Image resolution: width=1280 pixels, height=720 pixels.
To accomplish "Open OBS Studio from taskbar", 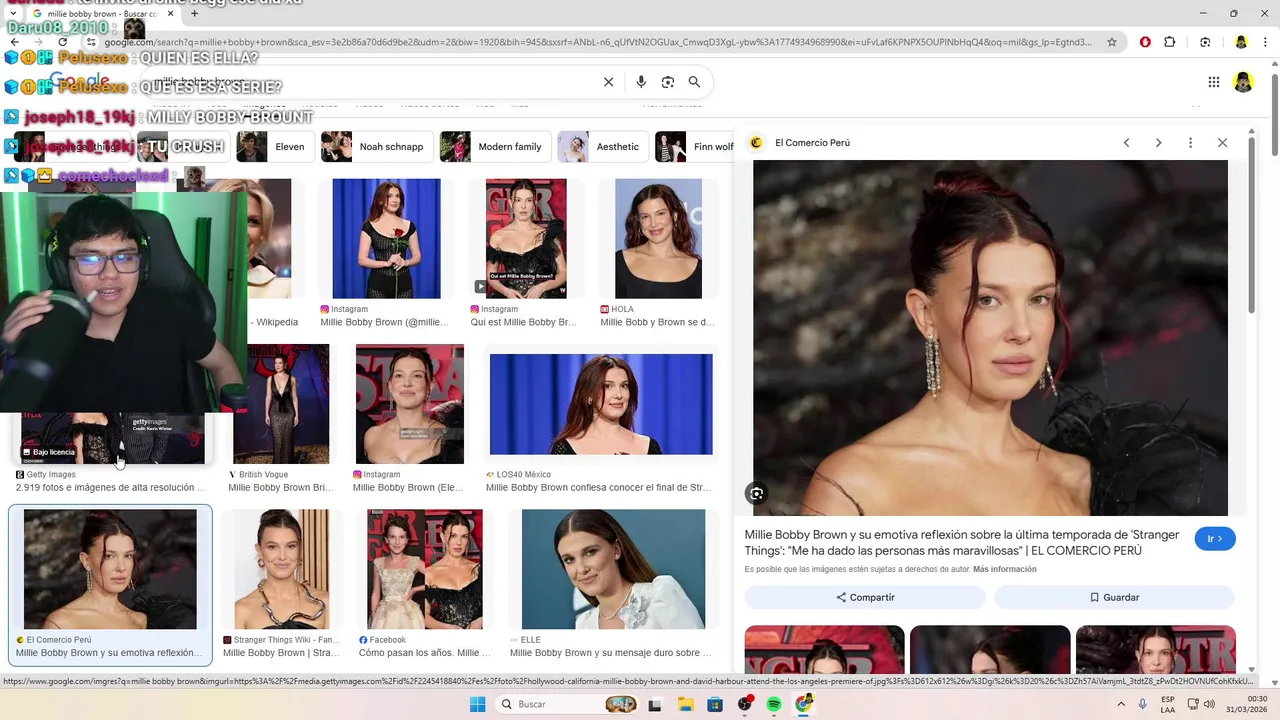I will 745,704.
